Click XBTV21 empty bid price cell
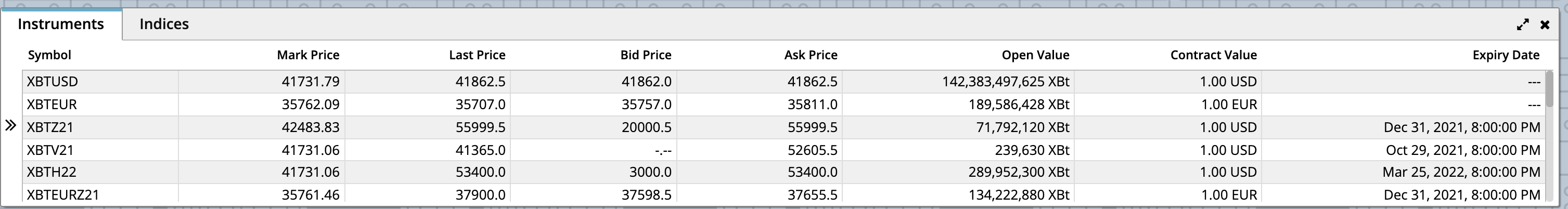 coord(594,149)
